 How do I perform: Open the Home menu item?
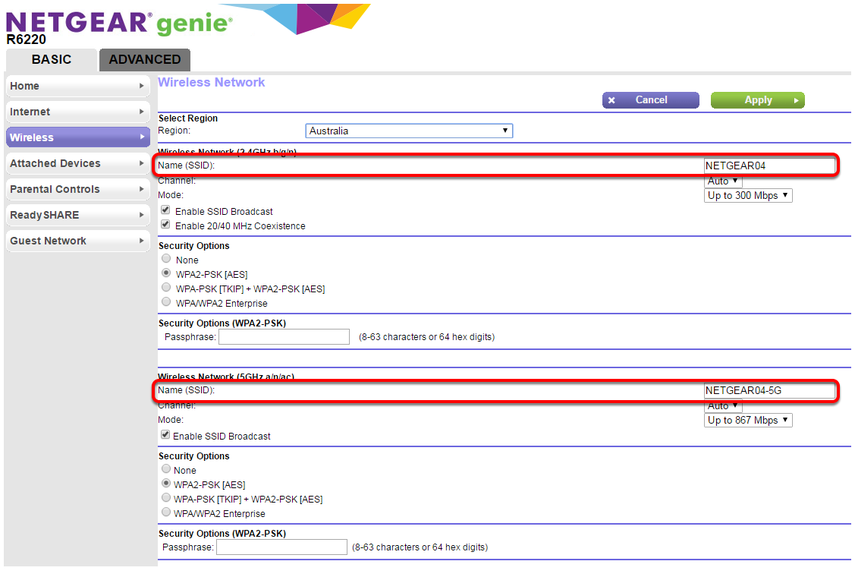coord(77,86)
